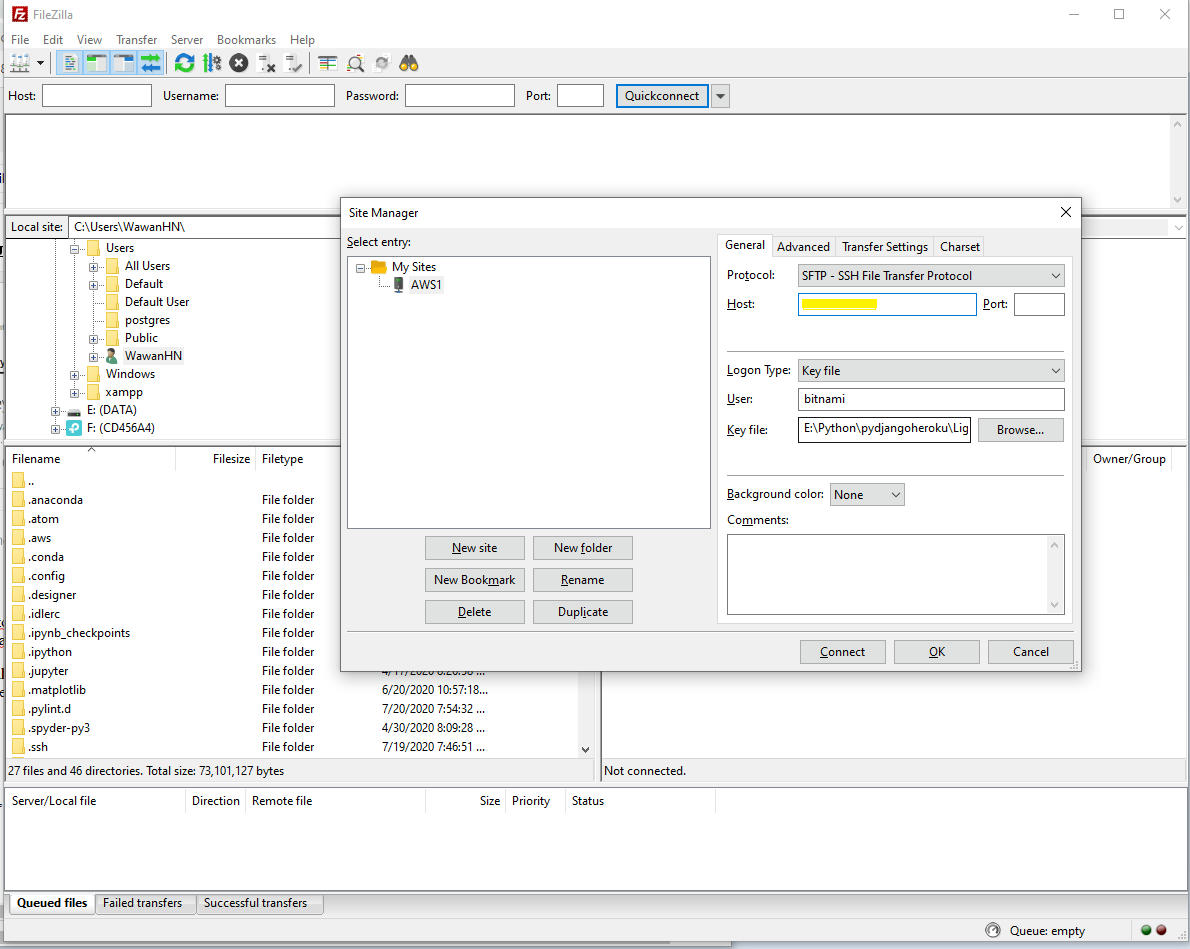This screenshot has height=949, width=1190.
Task: Expand the E: (DATA) drive node
Action: tap(55, 411)
